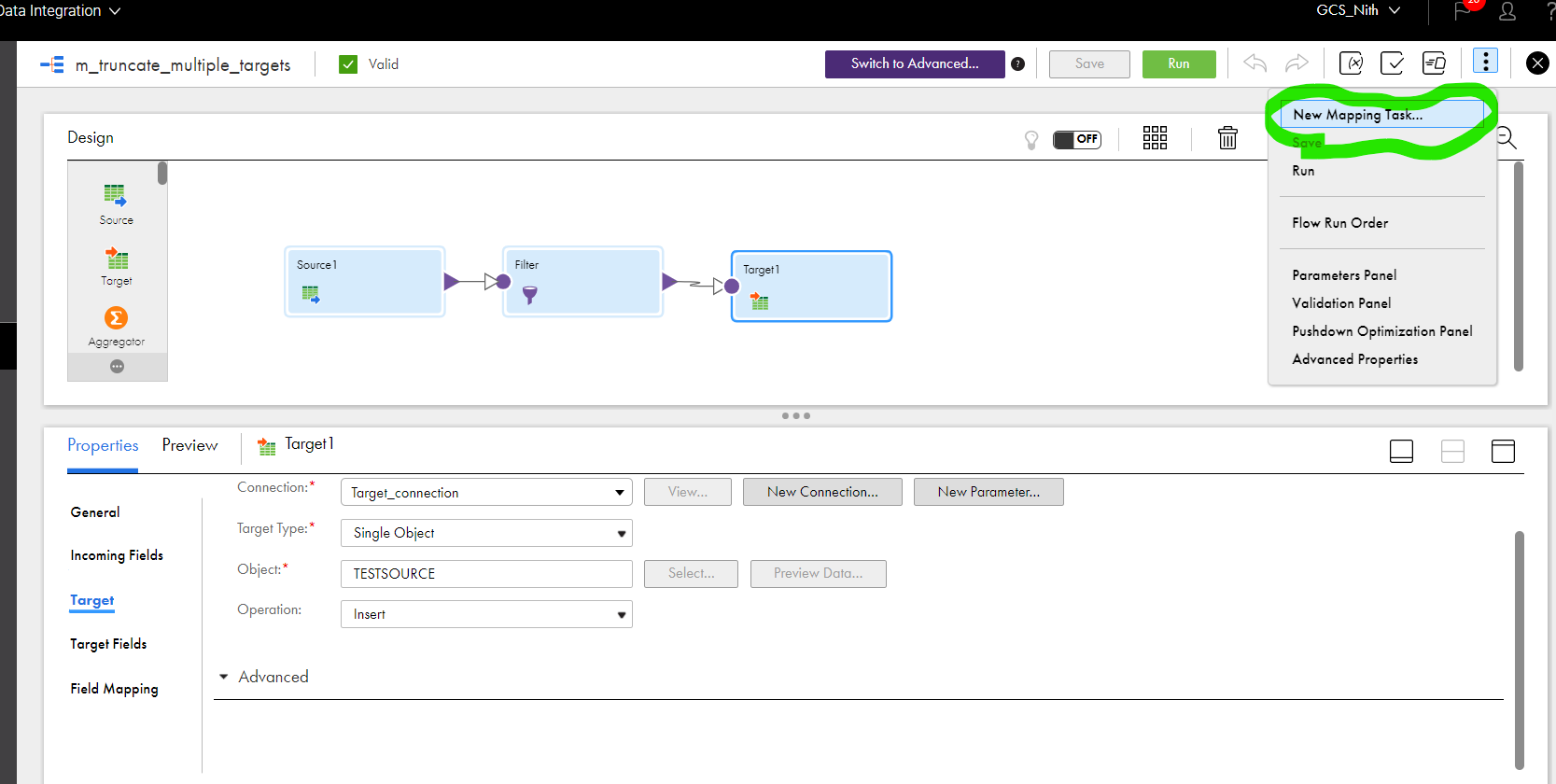
Task: Add a Target transformation from the palette
Action: [x=116, y=266]
